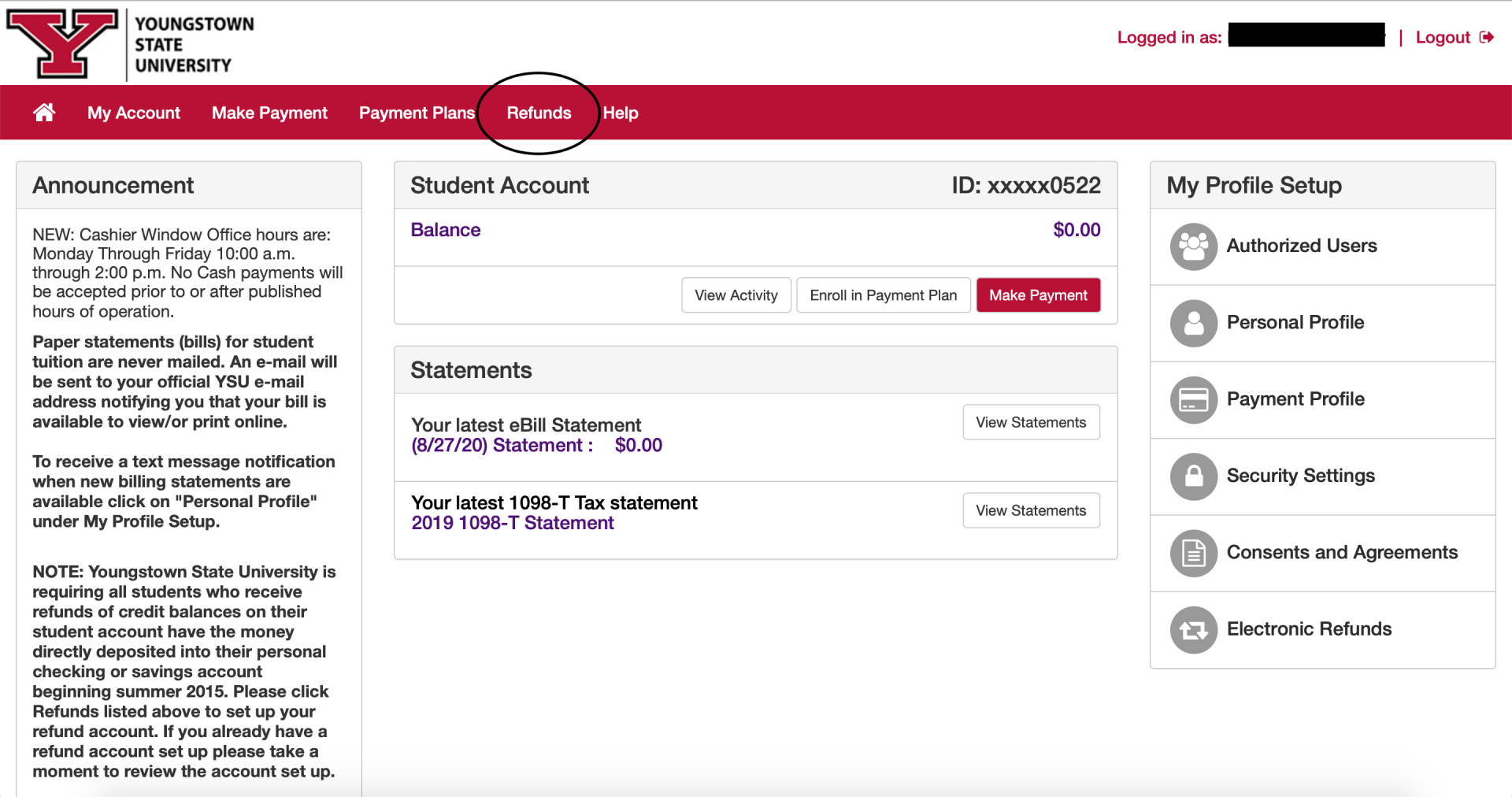1512x797 pixels.
Task: Click Enroll in Payment Plan button
Action: [883, 295]
